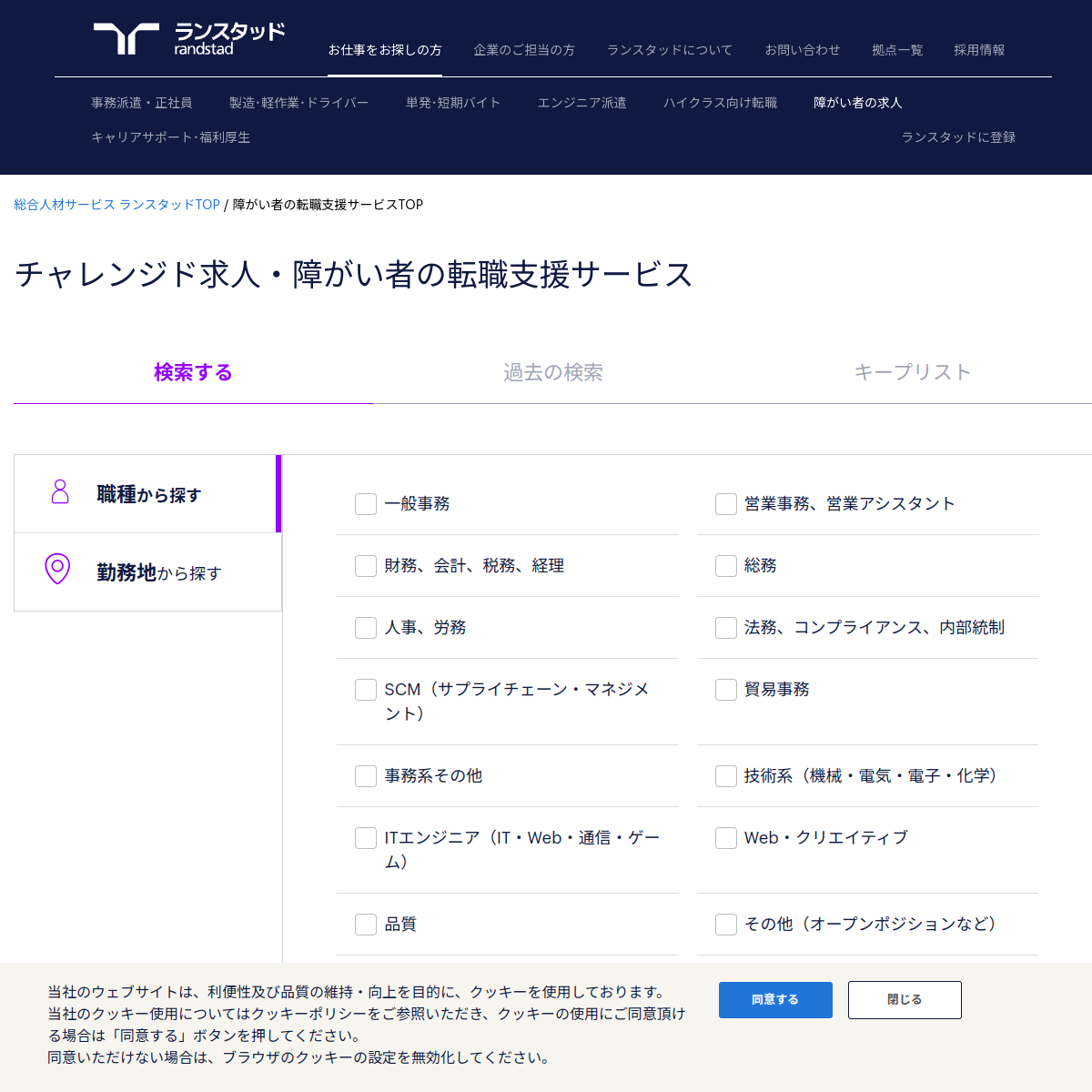Open the 製造･軽作業･ドライバー link
The height and width of the screenshot is (1092, 1092).
coord(299,103)
